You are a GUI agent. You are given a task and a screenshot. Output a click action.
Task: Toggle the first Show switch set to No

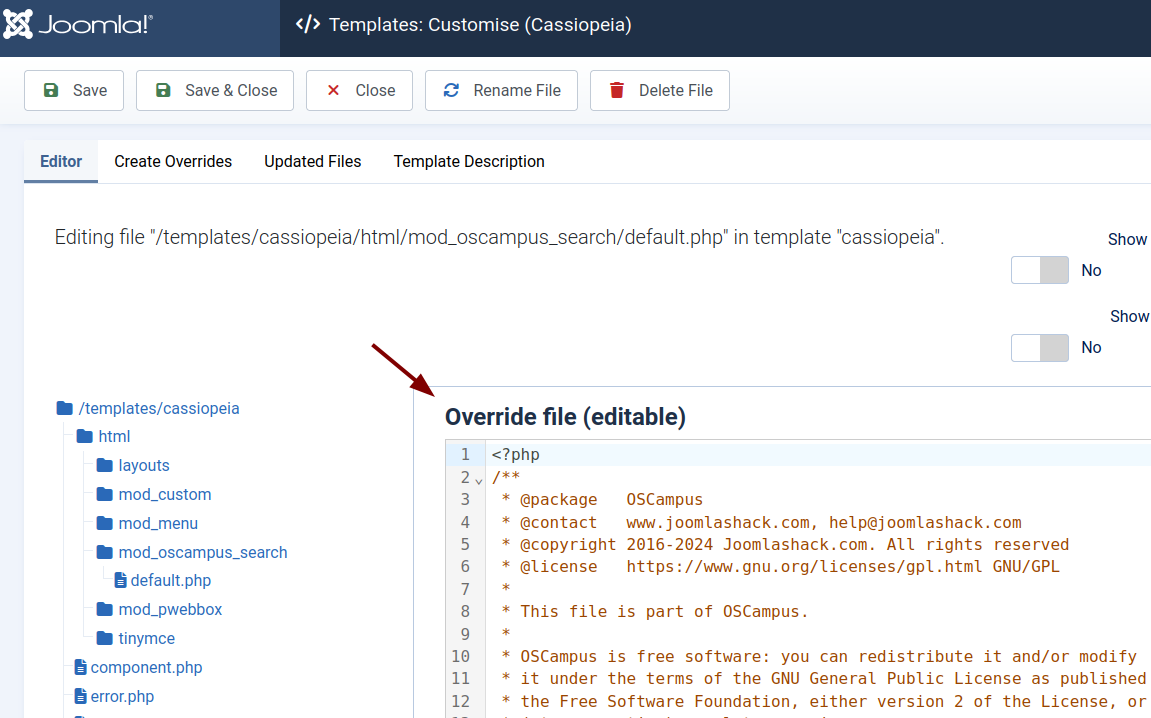click(x=1039, y=270)
